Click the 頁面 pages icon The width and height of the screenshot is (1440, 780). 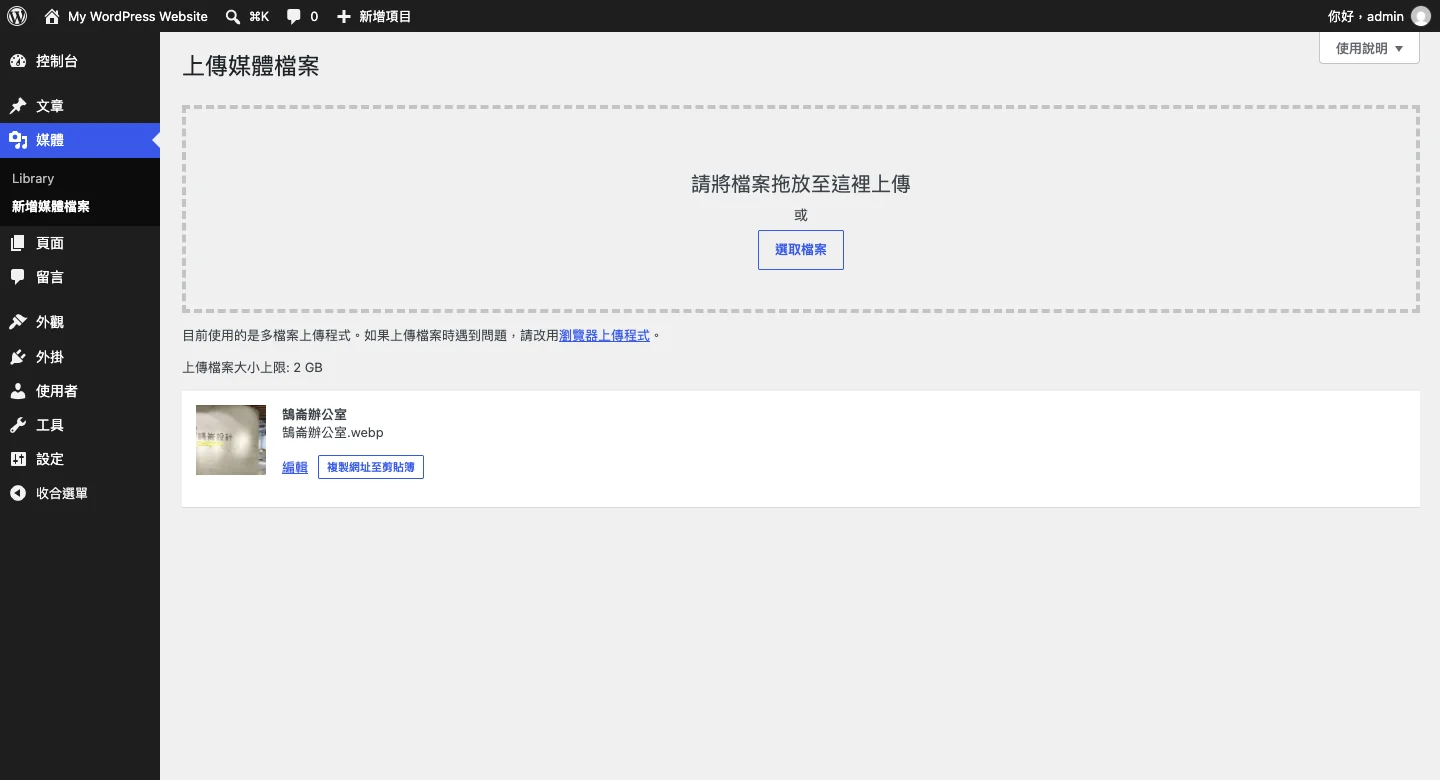[x=18, y=243]
